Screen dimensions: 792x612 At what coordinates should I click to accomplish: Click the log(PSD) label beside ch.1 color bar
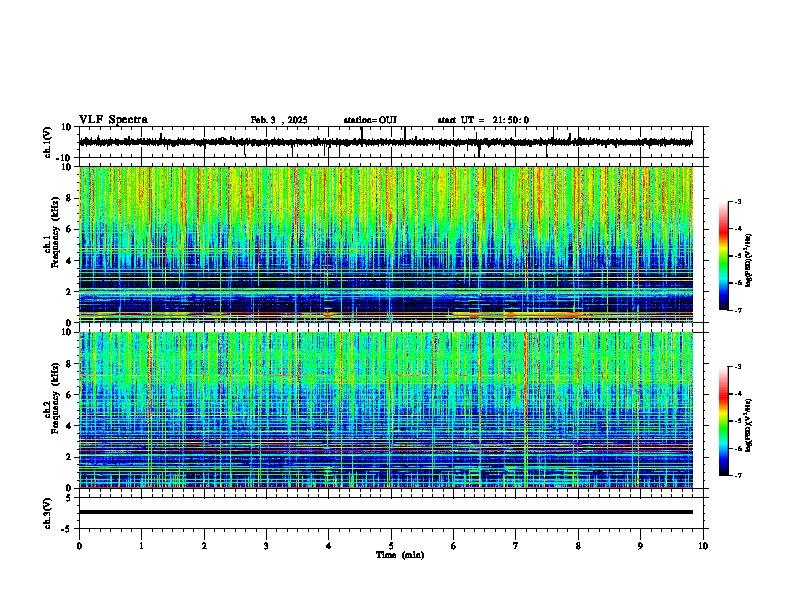(748, 260)
